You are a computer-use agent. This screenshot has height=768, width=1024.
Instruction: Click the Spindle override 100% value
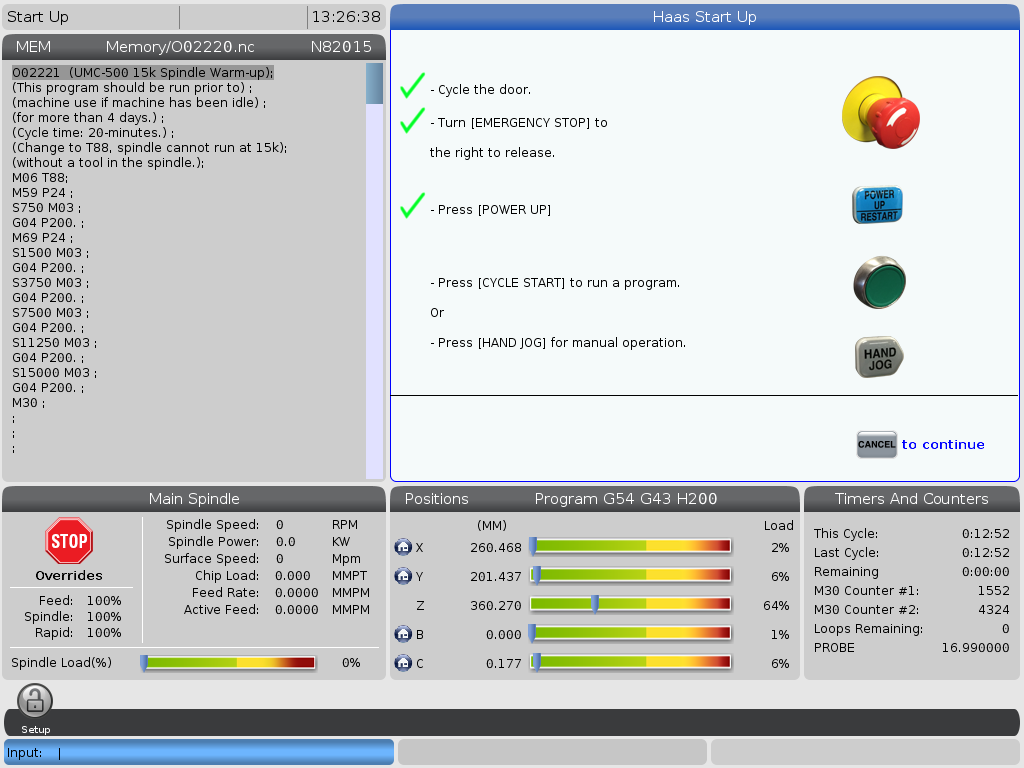coord(104,616)
